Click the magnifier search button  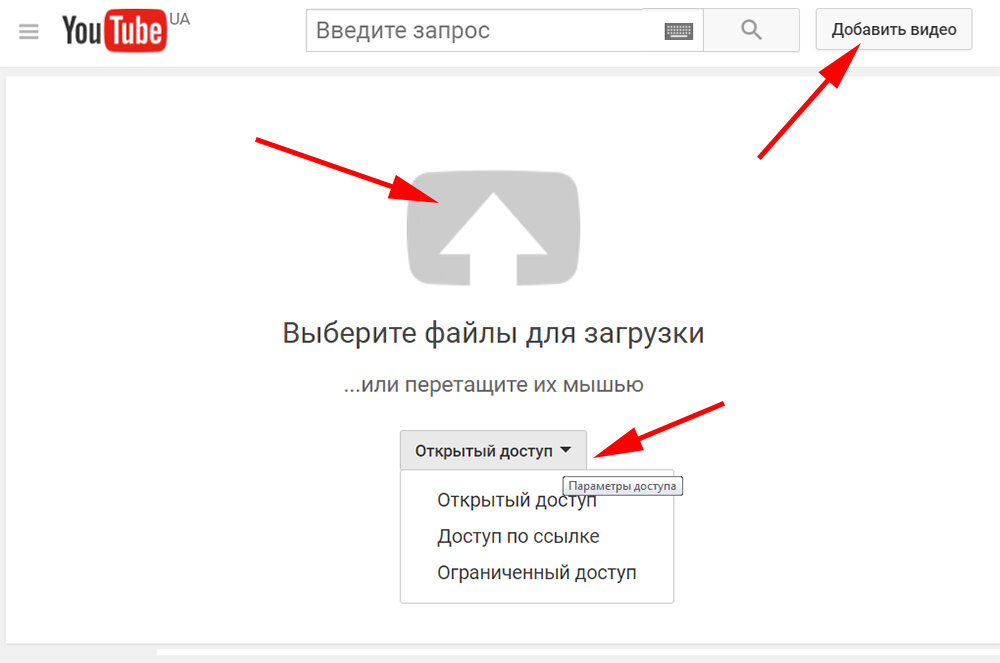(x=751, y=30)
